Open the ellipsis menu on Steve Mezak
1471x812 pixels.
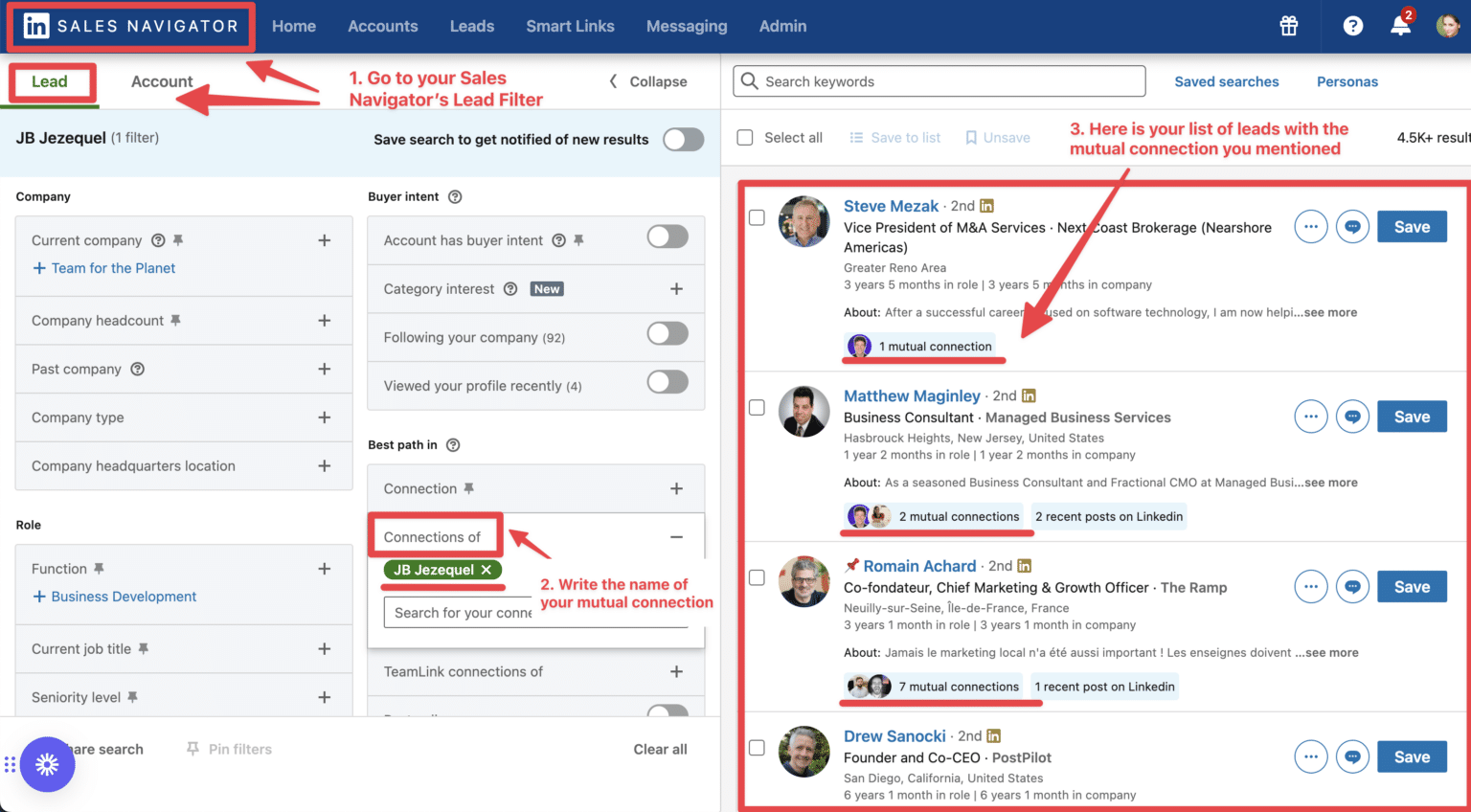point(1310,226)
